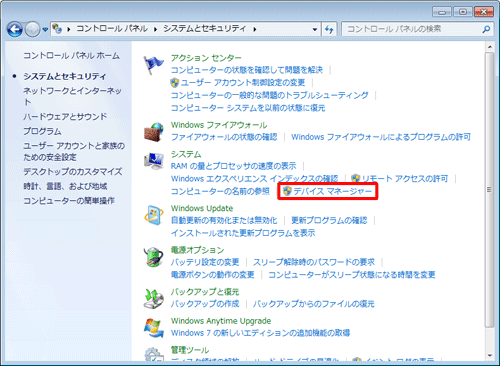
Task: Go to コントロール パネル ホーム
Action: [x=71, y=55]
